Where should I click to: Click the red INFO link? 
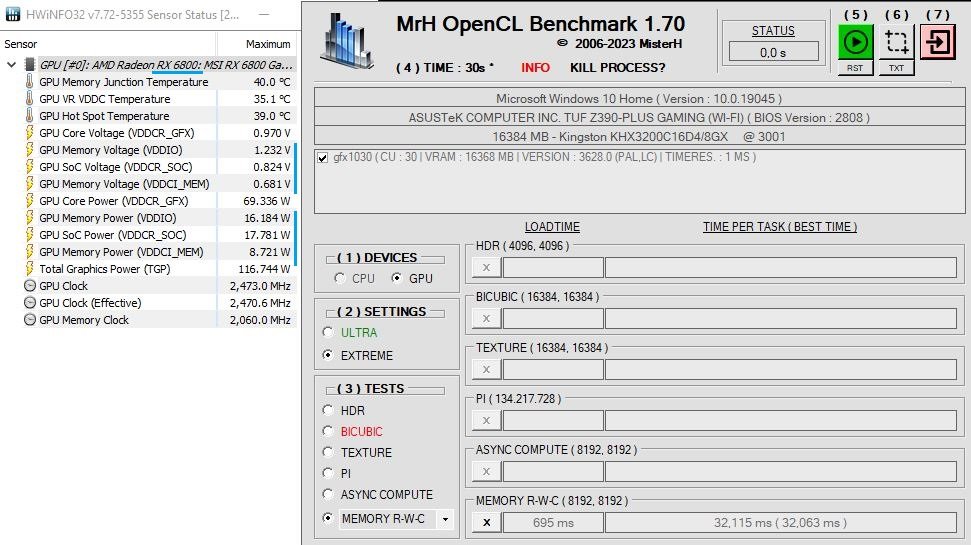click(x=535, y=68)
